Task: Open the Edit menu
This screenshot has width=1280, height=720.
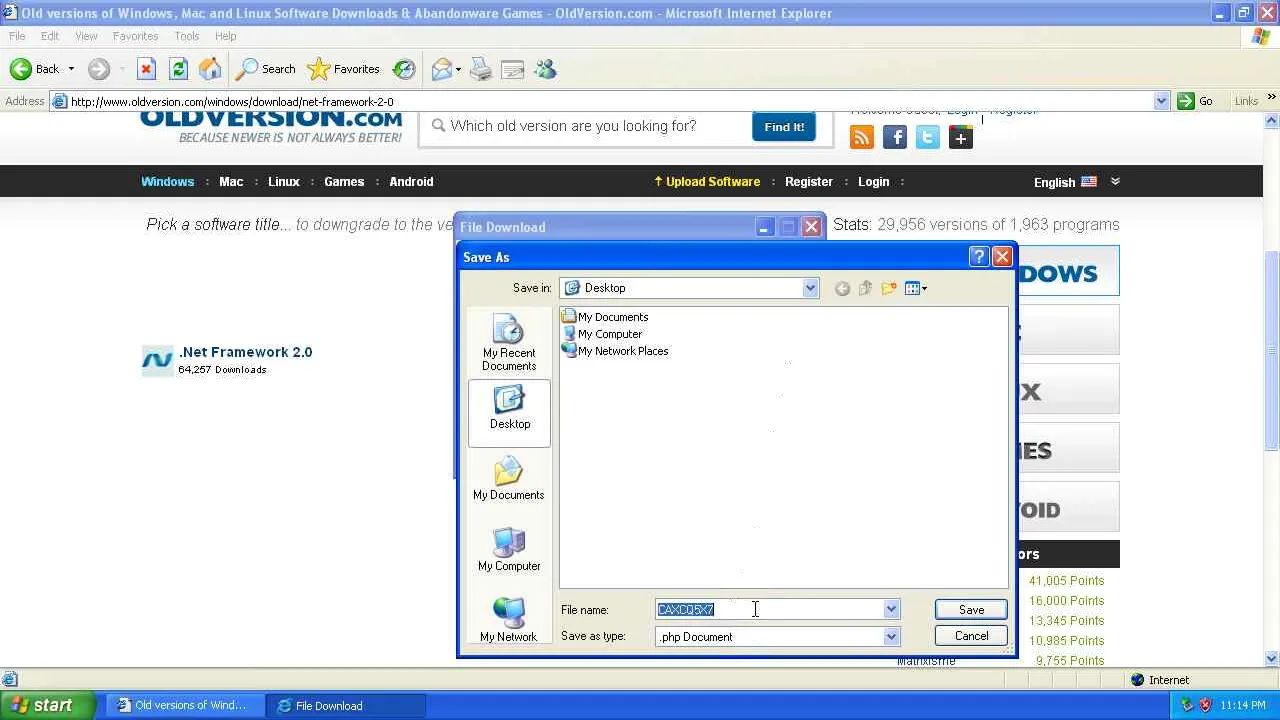Action: [x=50, y=36]
